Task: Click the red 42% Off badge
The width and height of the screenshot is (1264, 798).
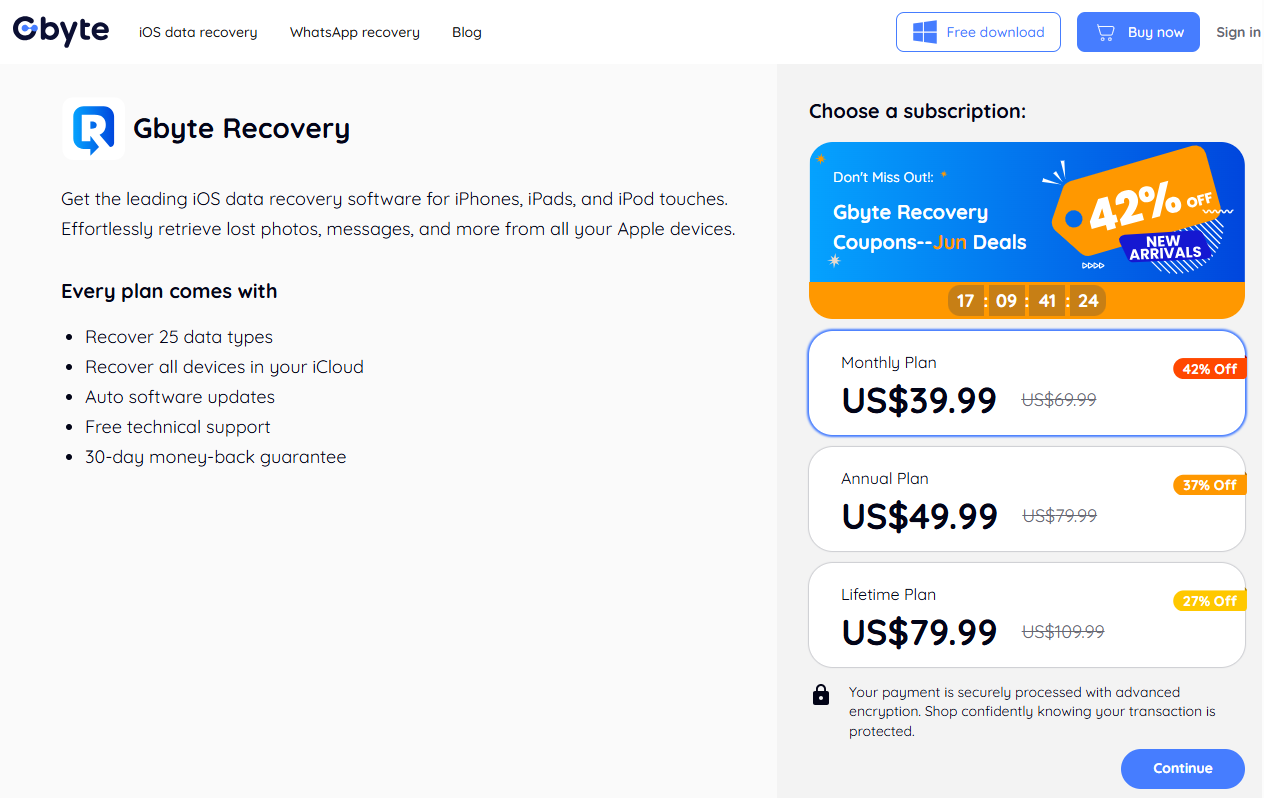Action: coord(1209,369)
